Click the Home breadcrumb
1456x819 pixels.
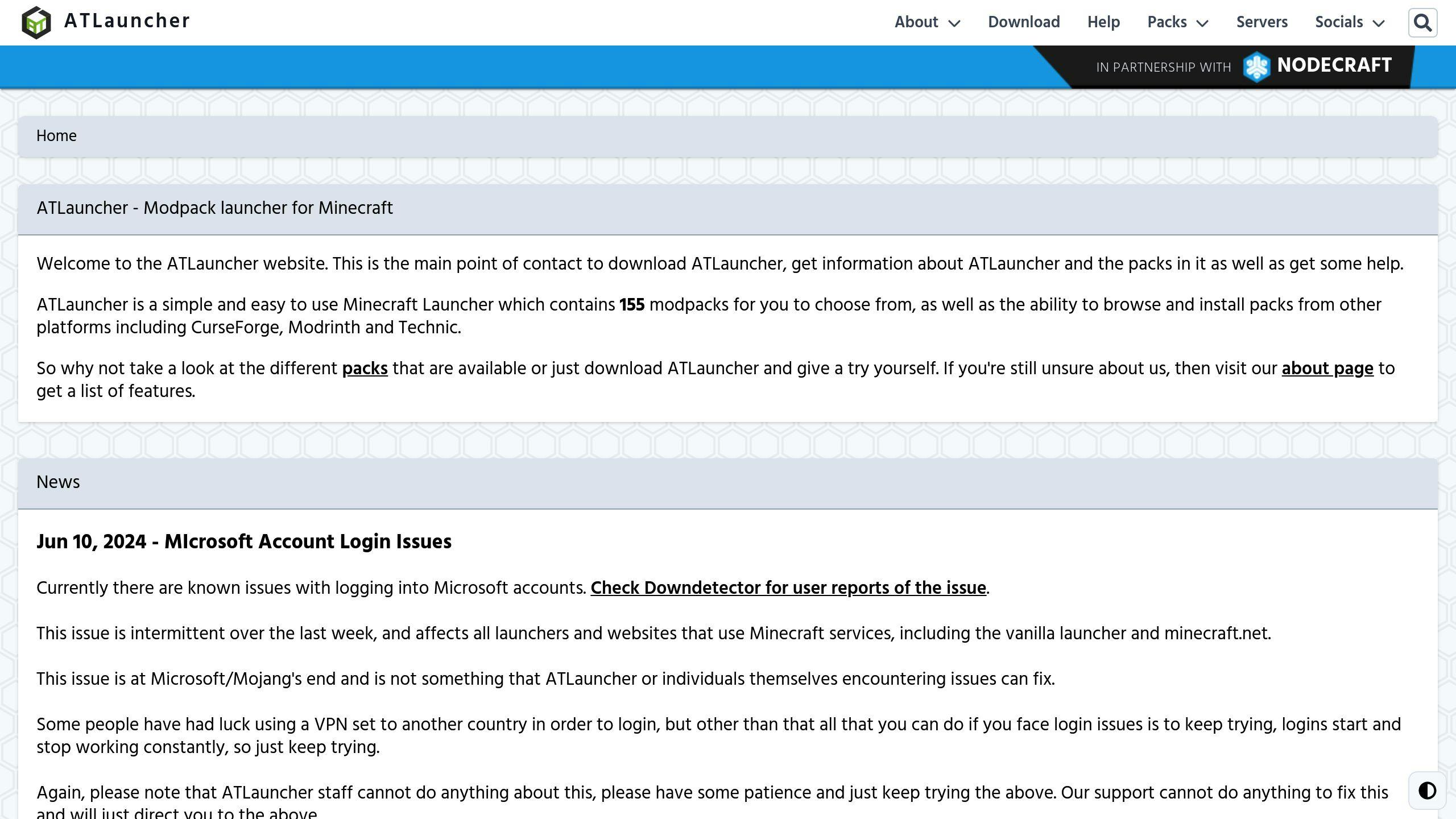(x=56, y=136)
